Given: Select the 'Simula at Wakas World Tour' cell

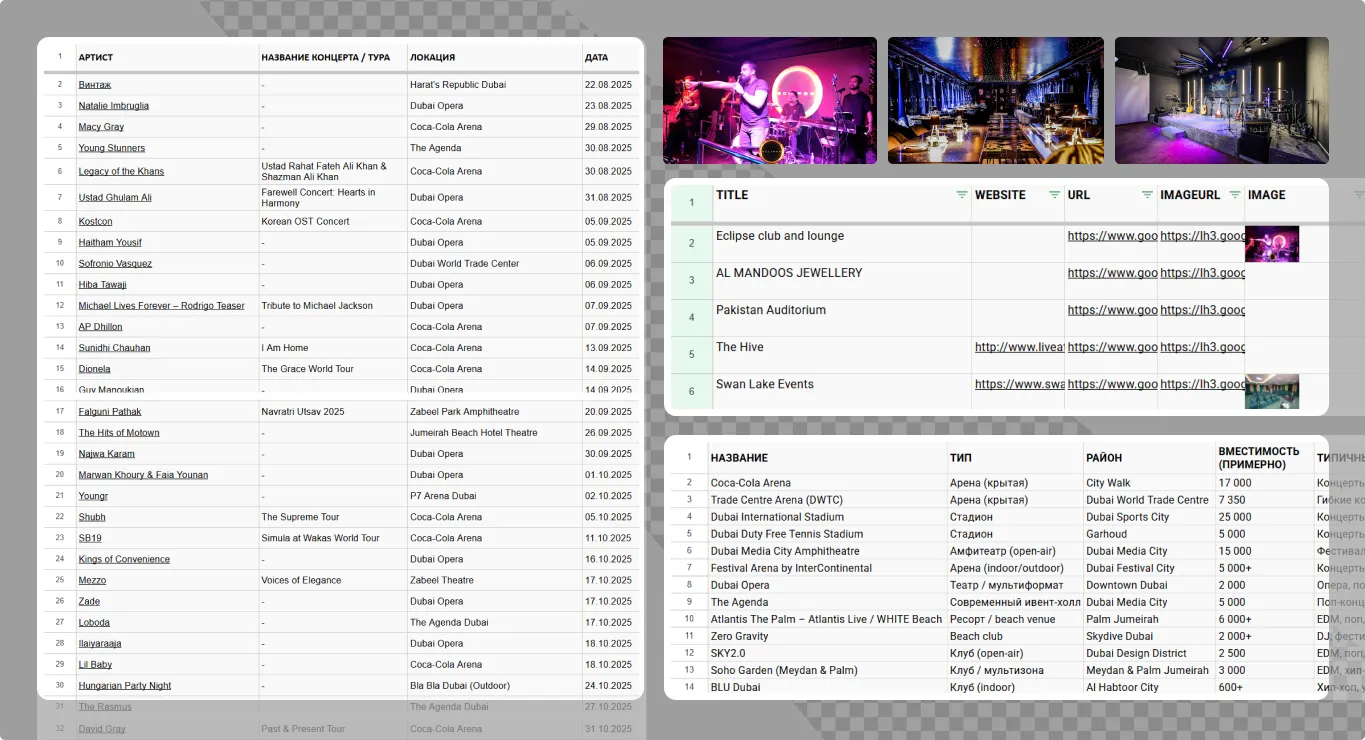Looking at the screenshot, I should coord(333,538).
